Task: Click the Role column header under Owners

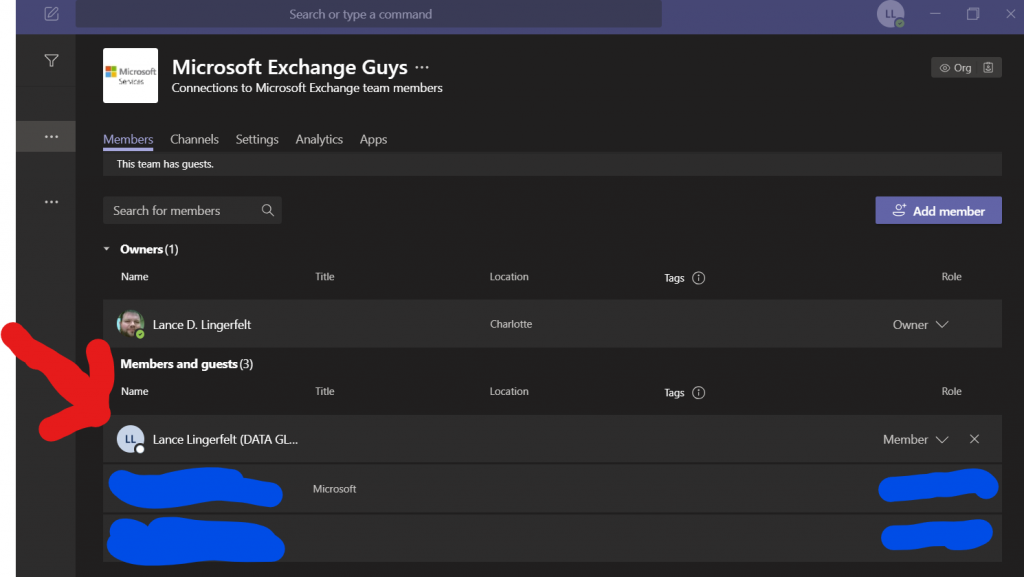Action: 952,277
